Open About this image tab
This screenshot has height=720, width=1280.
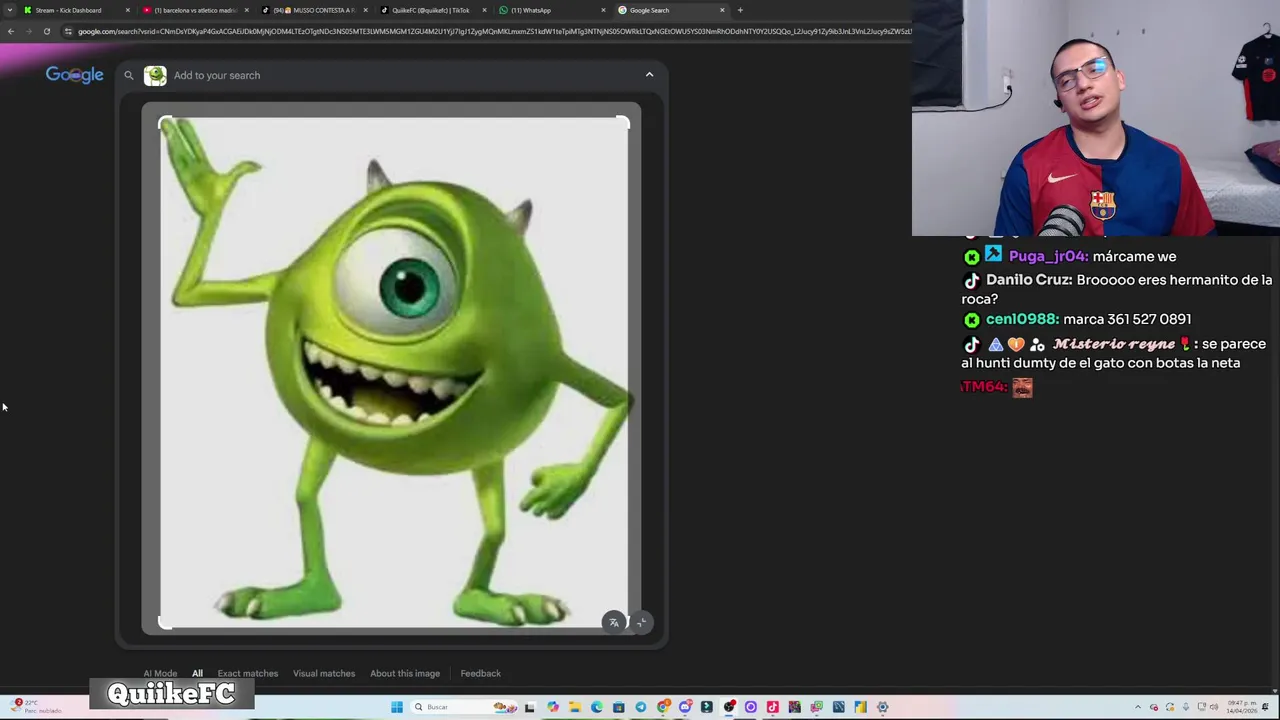[405, 673]
